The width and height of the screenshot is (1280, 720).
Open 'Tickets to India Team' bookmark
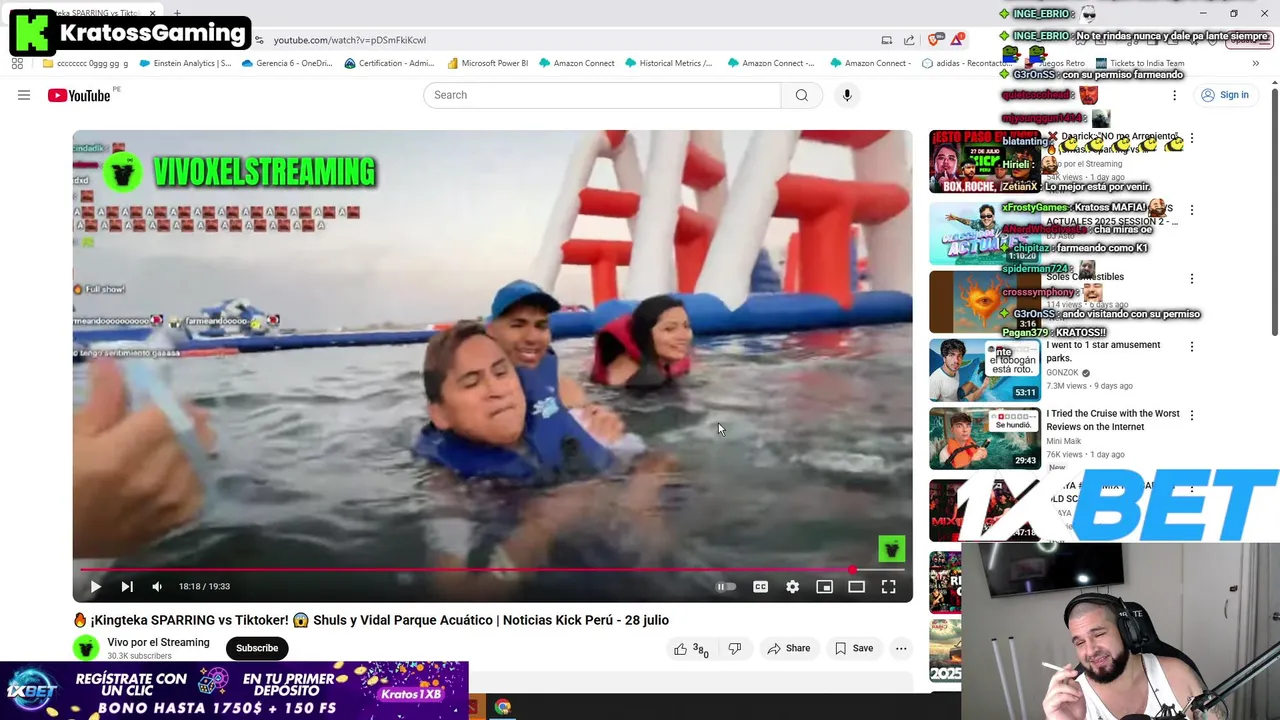pos(1140,63)
